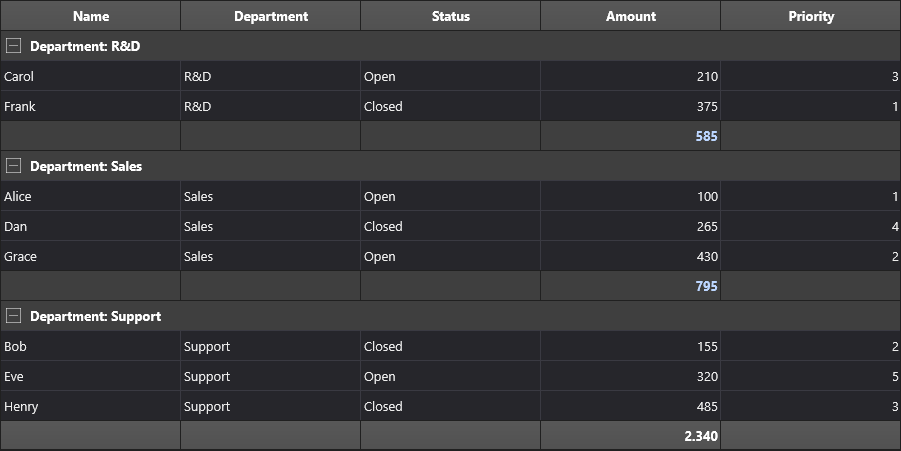Click the Sales department cell in Alice's row
Image resolution: width=901 pixels, height=451 pixels.
271,196
